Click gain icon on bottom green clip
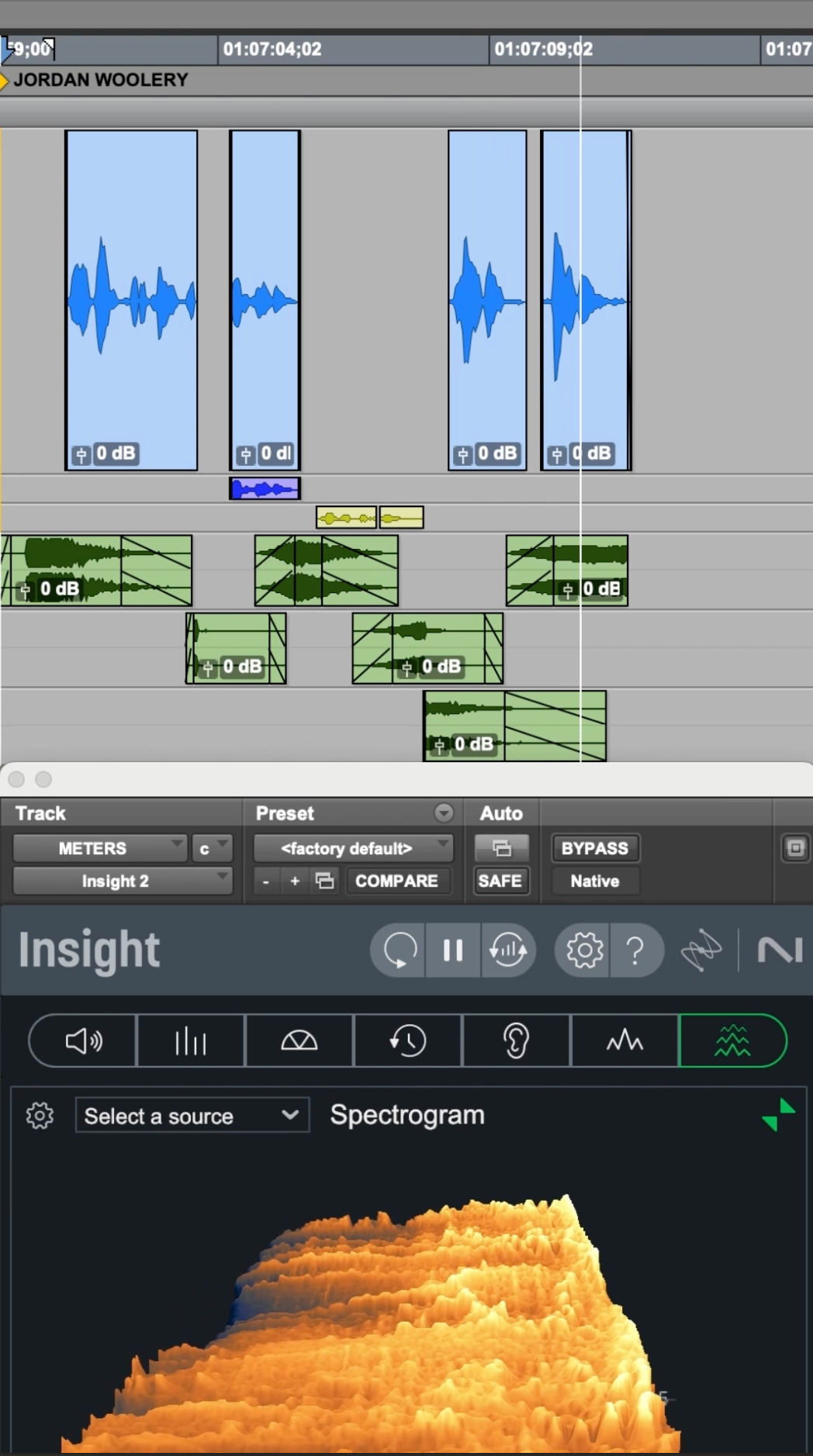The image size is (813, 1456). pyautogui.click(x=439, y=746)
